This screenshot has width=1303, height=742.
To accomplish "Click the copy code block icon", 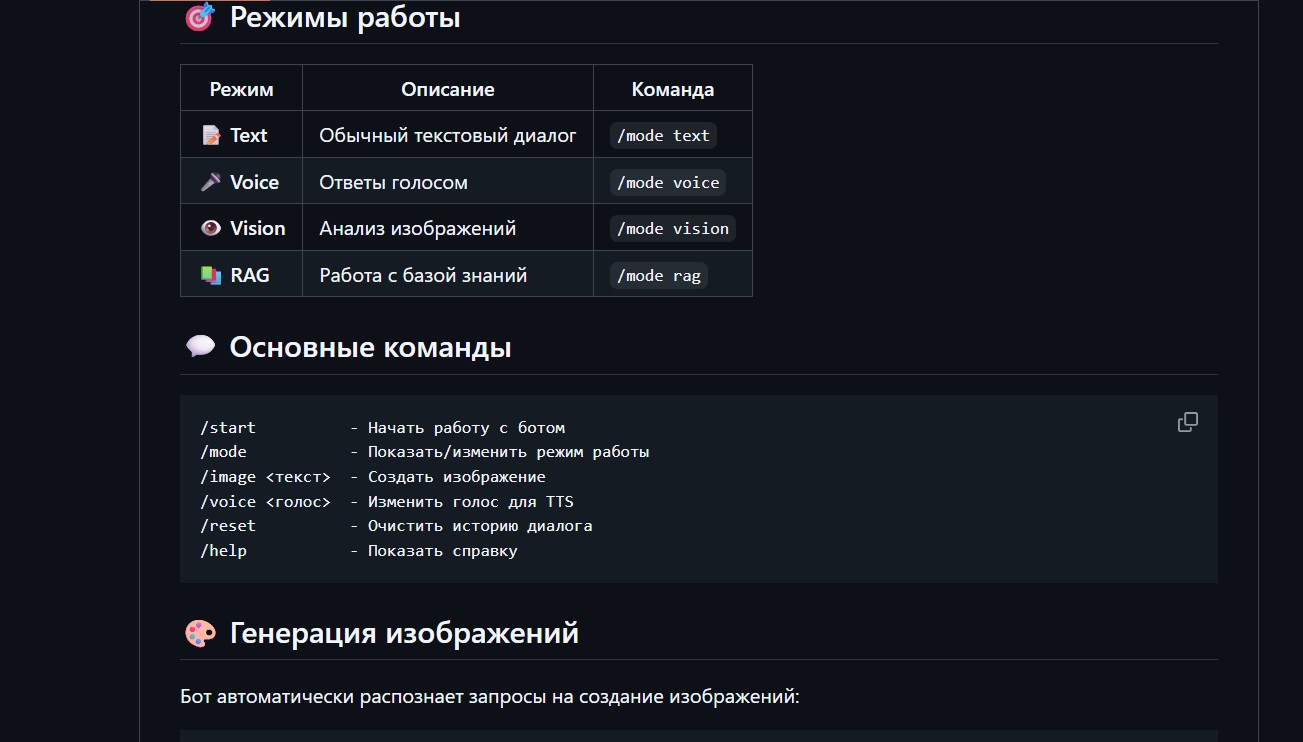I will click(1187, 422).
